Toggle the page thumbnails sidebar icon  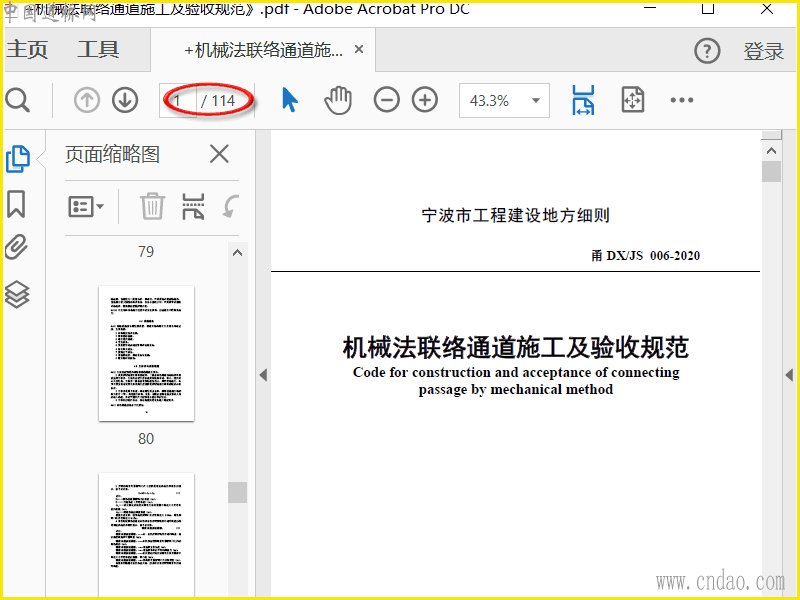click(17, 158)
